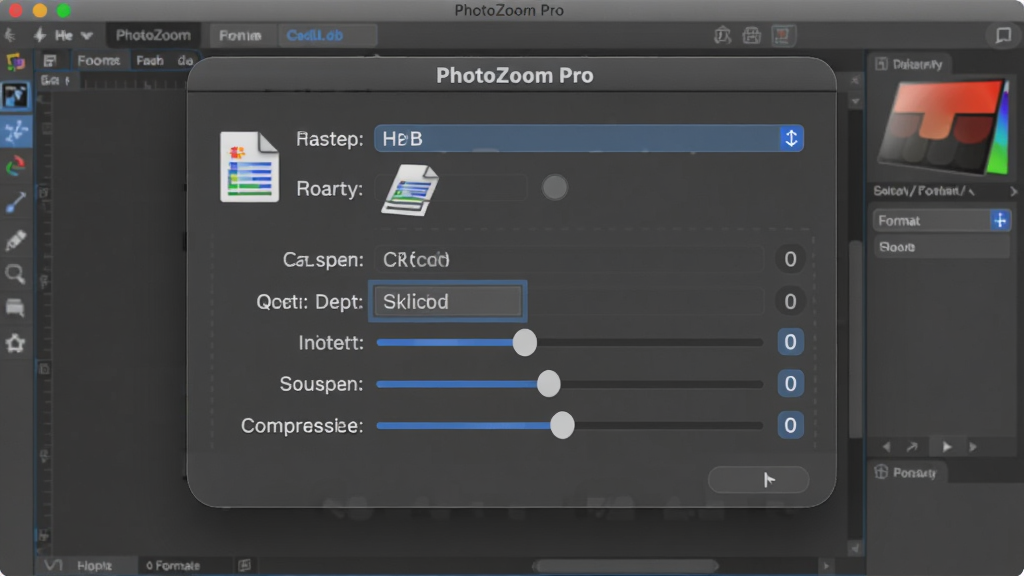This screenshot has height=576, width=1024.
Task: Switch to the Fonim tab
Action: click(x=240, y=35)
